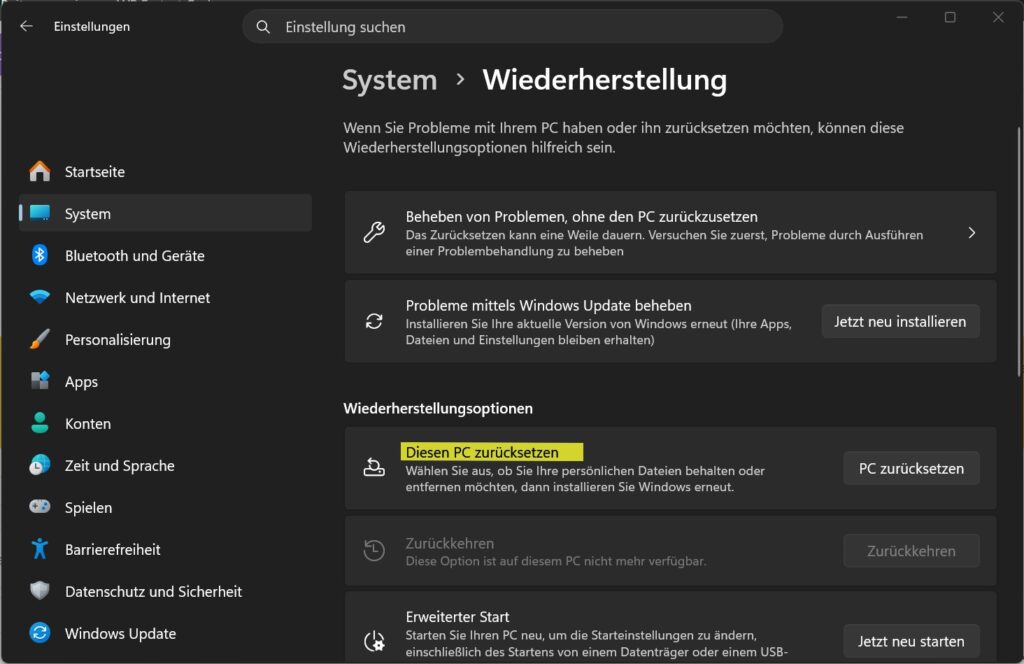Click the Wiederherstellungsoptionen section heading
The image size is (1024, 664).
[x=438, y=408]
